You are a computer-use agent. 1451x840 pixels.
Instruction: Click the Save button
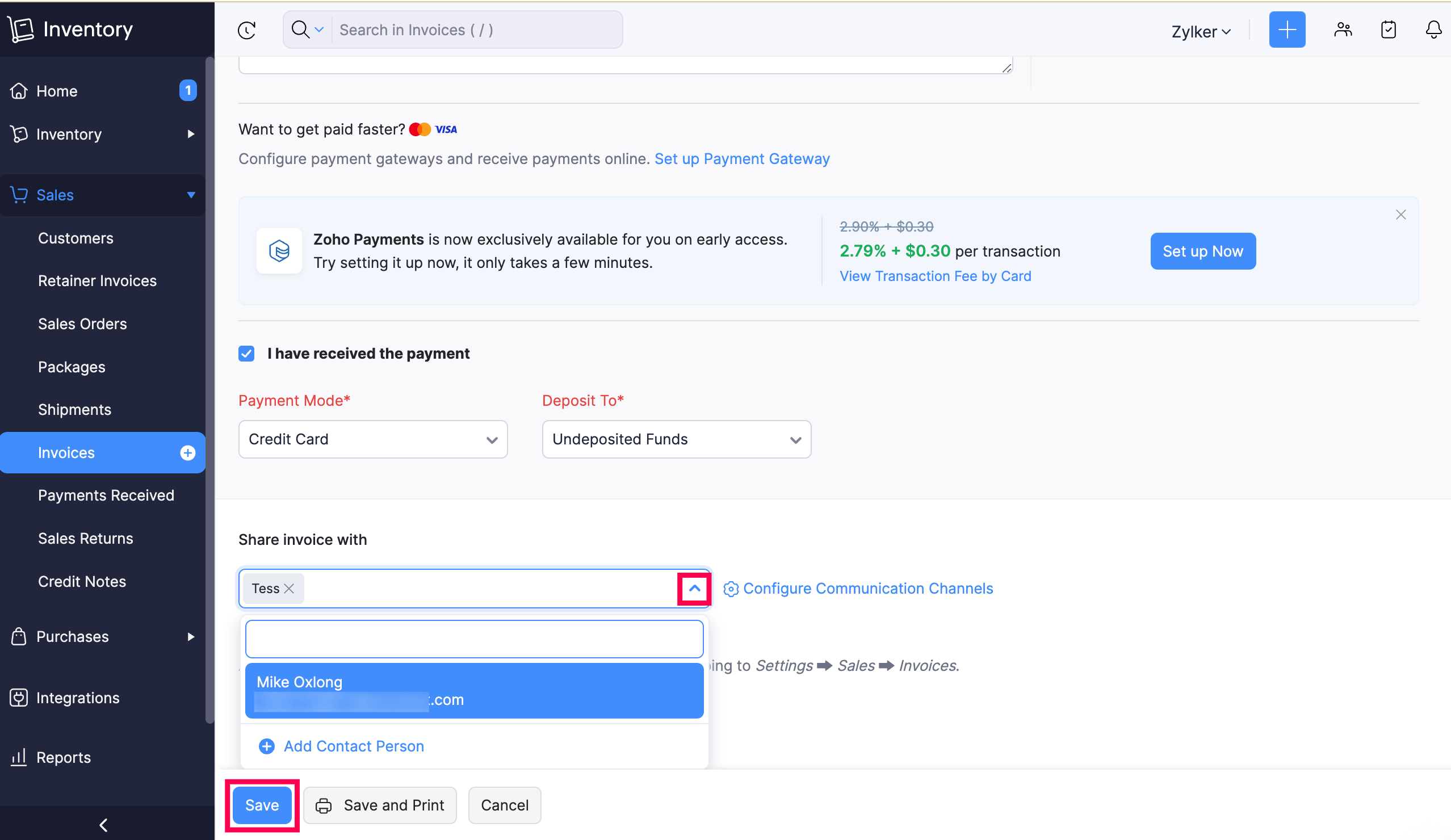261,805
